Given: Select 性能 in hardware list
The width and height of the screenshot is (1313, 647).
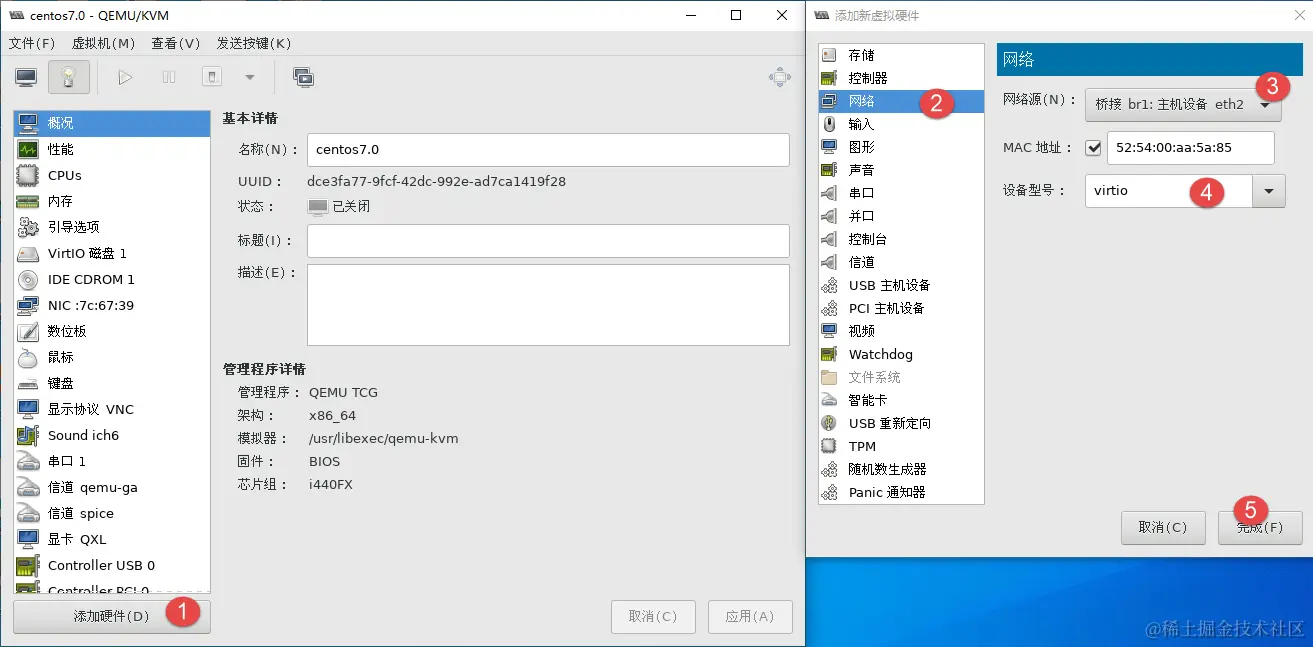Looking at the screenshot, I should [112, 149].
